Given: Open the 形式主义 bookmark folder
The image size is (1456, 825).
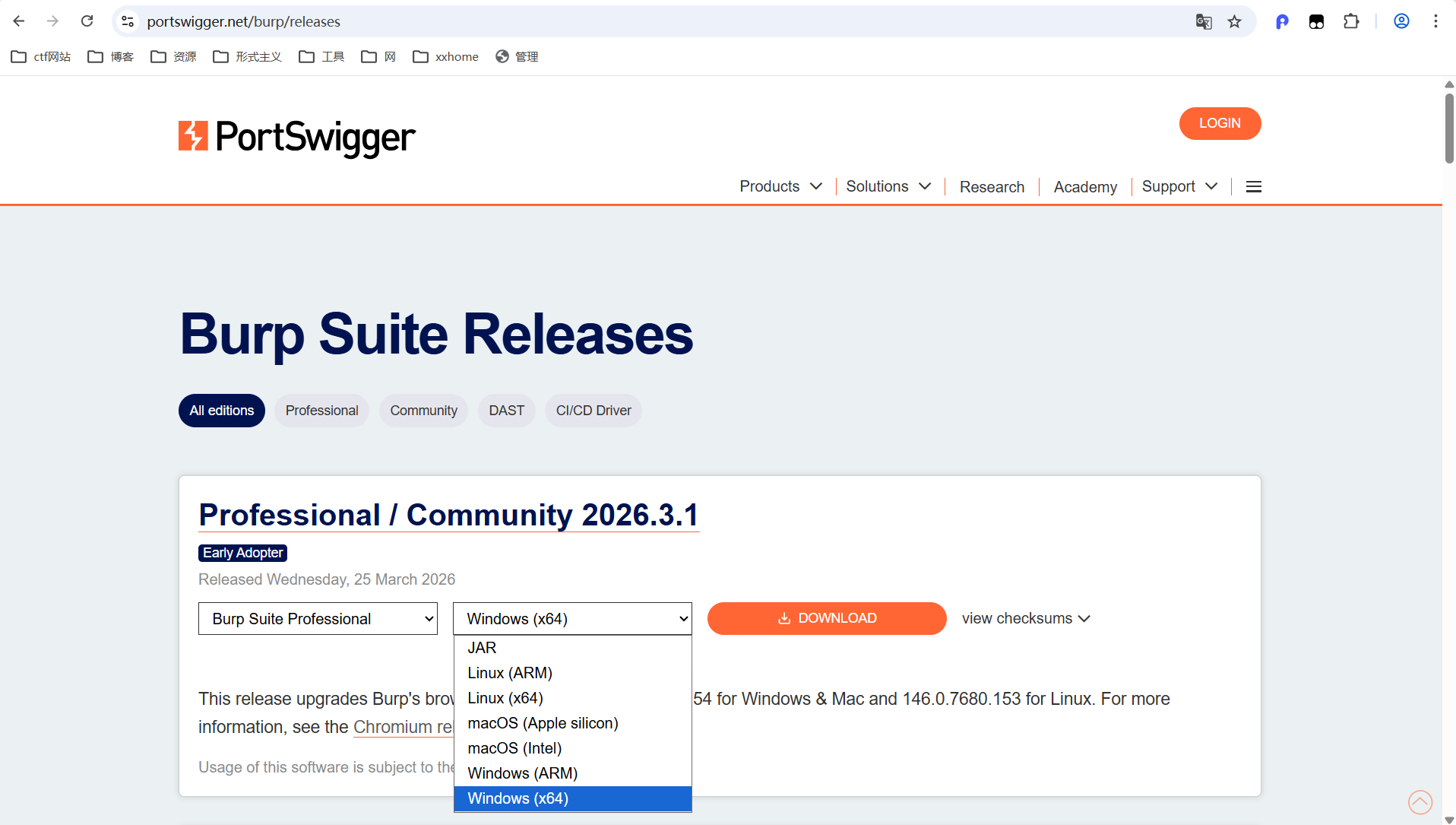Looking at the screenshot, I should (248, 57).
